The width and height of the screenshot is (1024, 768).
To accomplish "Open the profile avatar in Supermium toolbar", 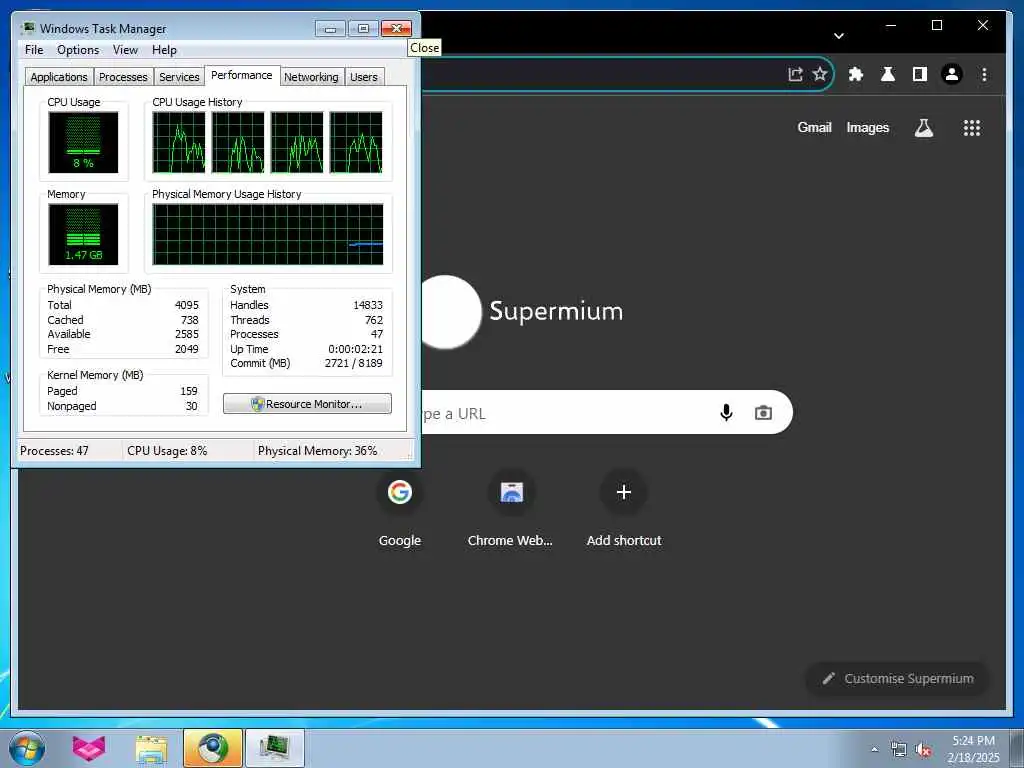I will pyautogui.click(x=952, y=74).
